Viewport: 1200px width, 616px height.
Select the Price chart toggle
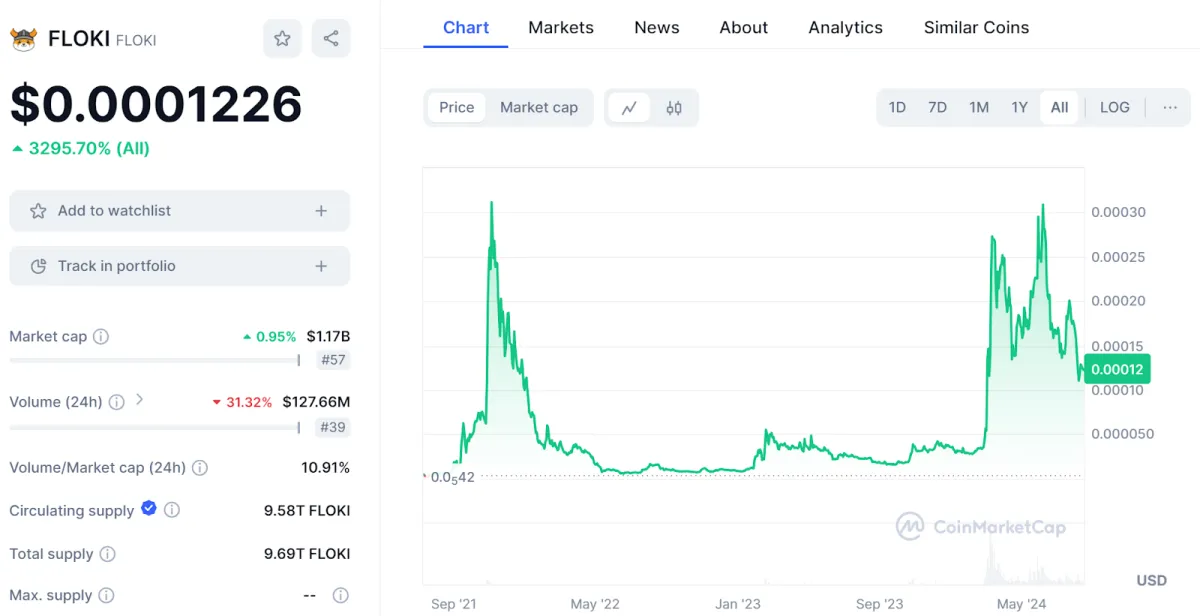point(457,108)
